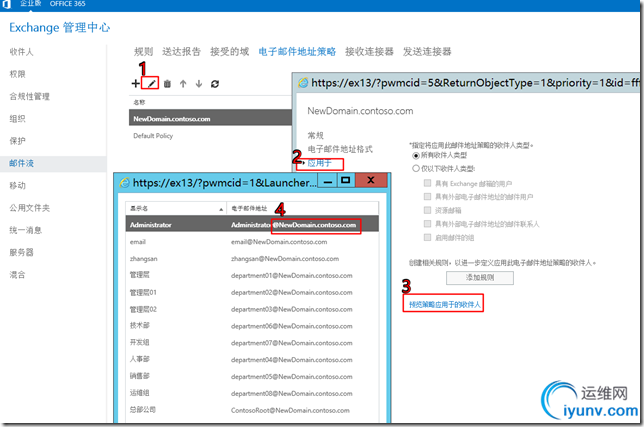Open the 电子邮件地址格式 section
Viewport: 644px width, 427px height.
point(340,149)
